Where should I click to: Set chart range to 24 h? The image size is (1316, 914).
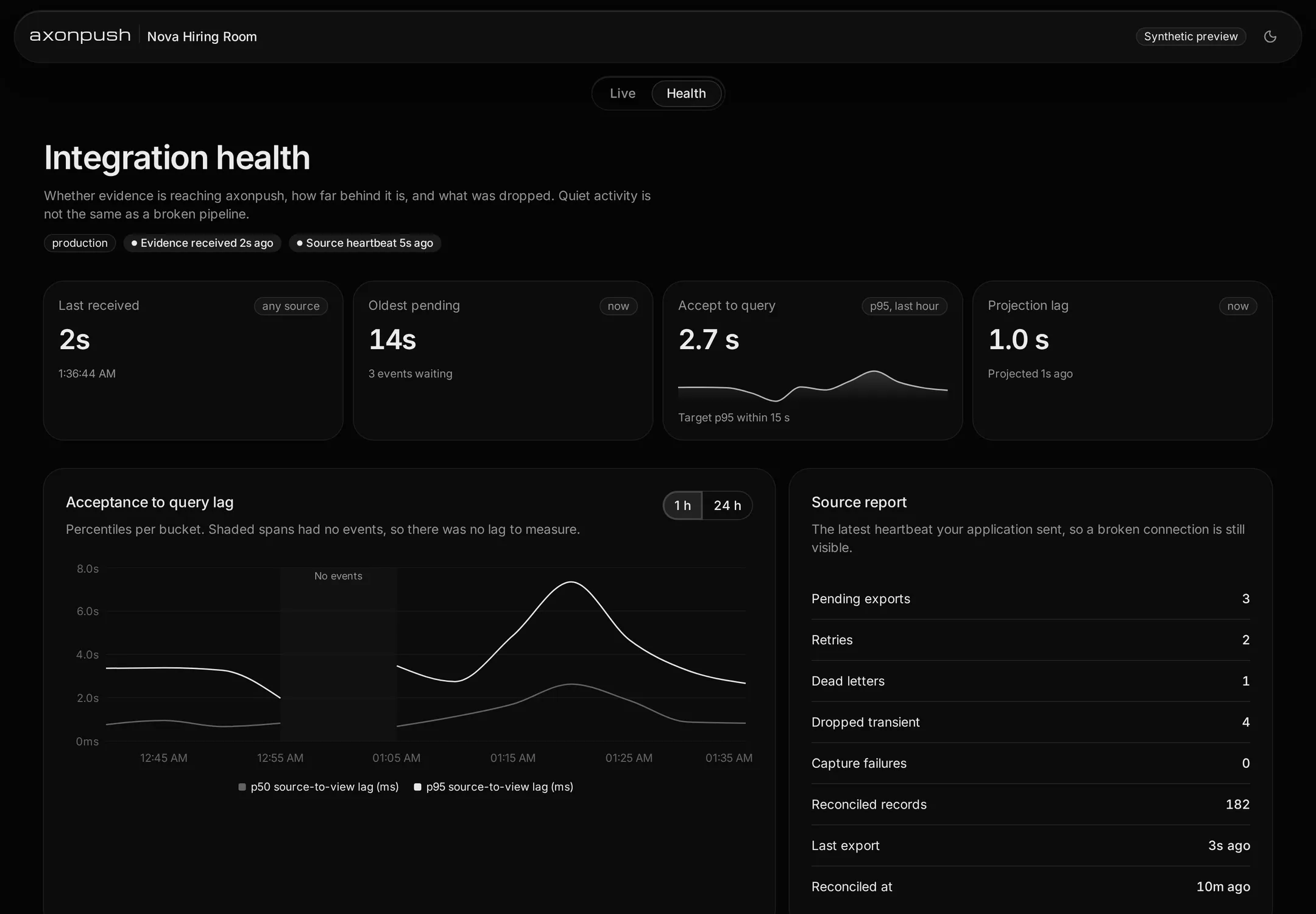pos(727,505)
